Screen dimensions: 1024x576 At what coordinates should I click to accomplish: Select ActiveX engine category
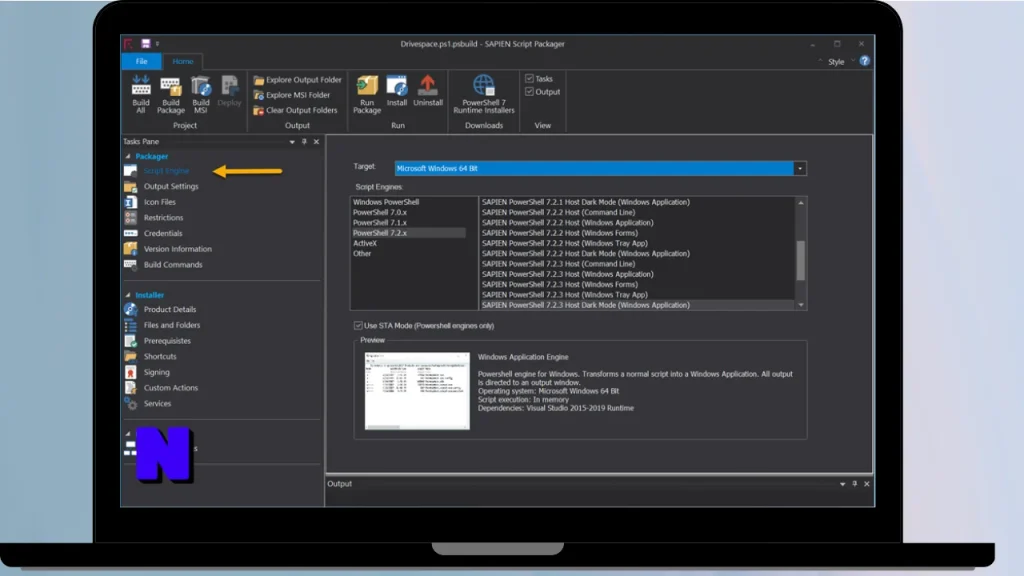click(x=365, y=243)
